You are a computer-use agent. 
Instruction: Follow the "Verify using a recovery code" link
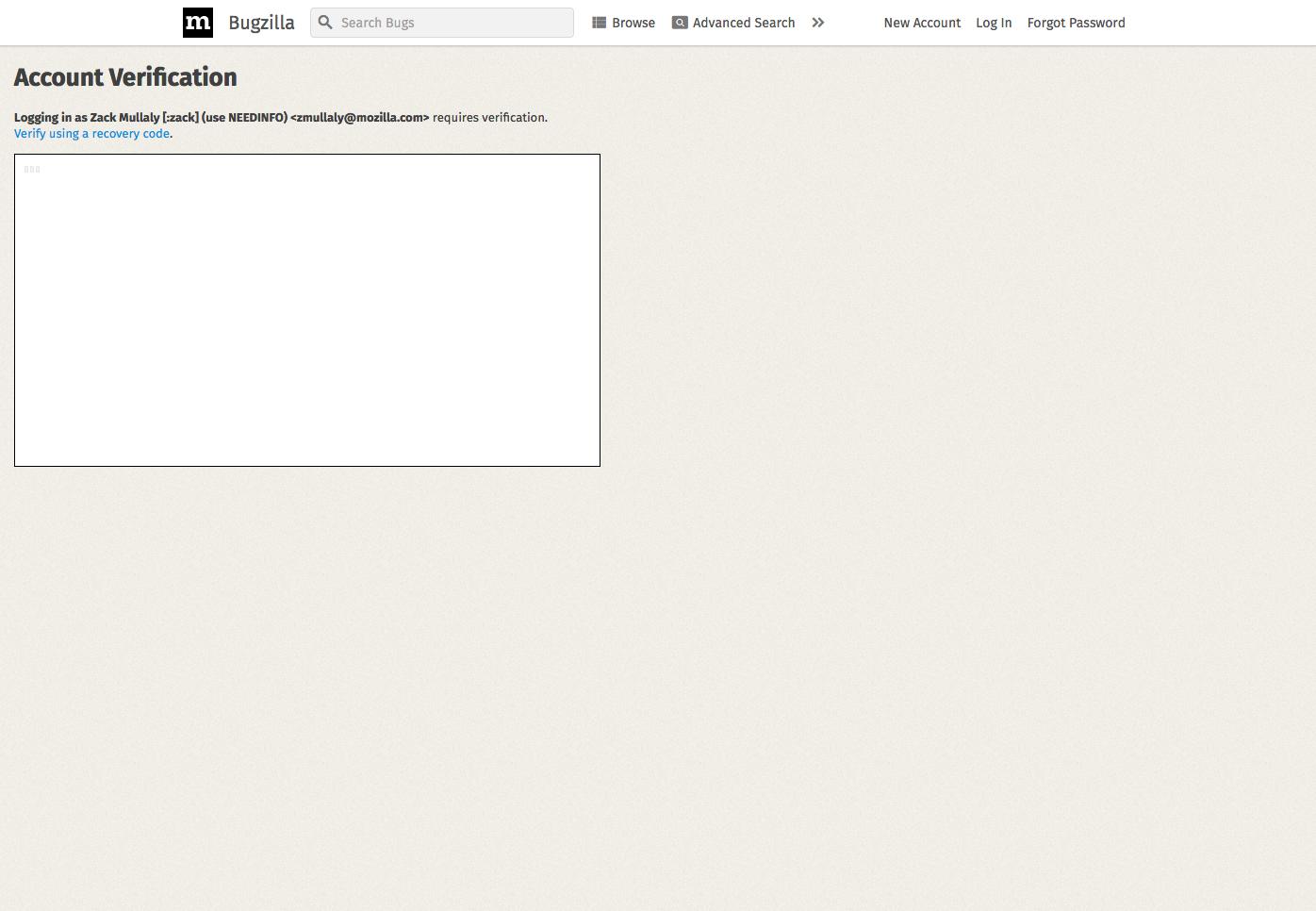[x=91, y=133]
